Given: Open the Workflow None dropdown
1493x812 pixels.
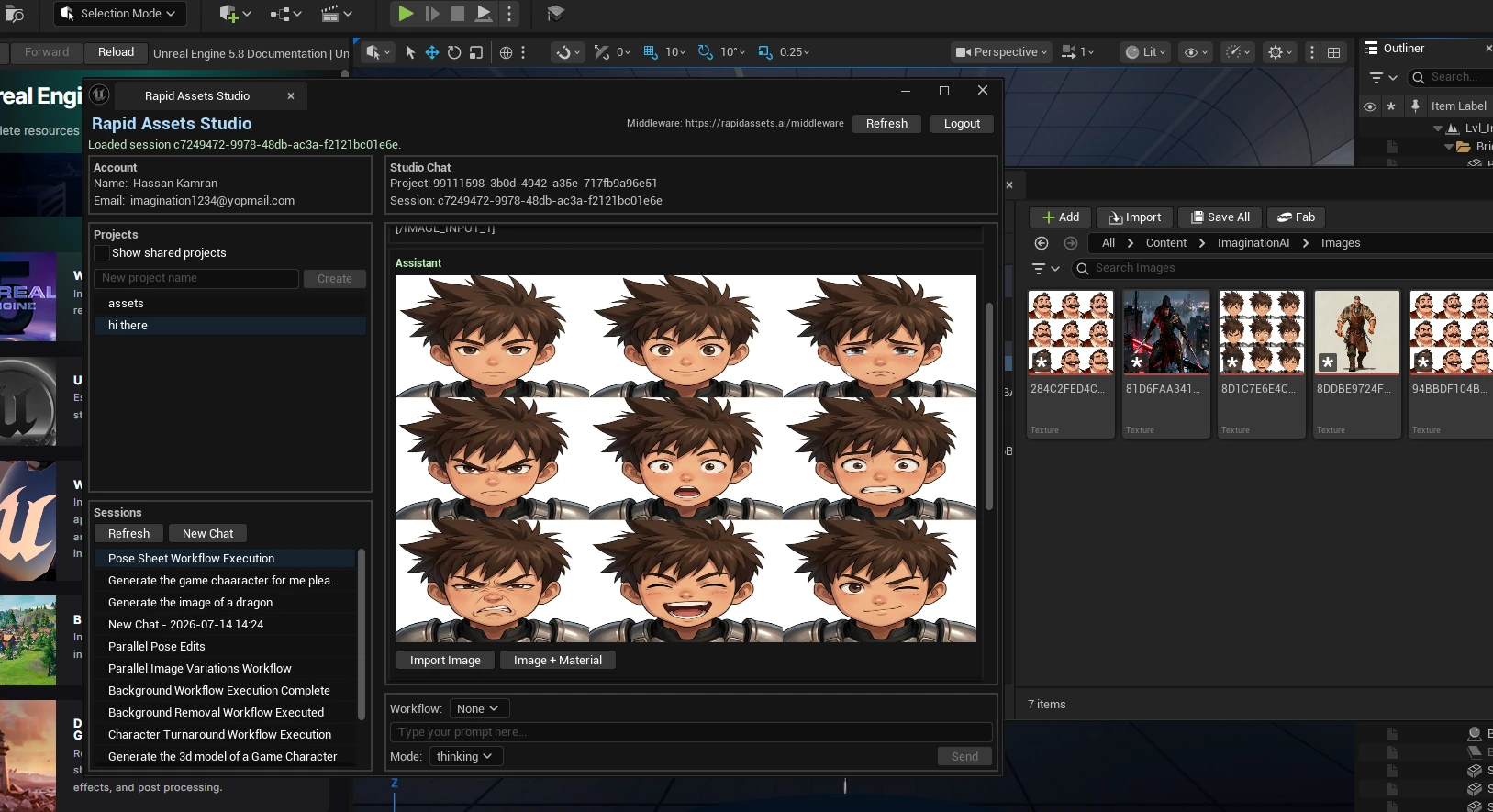Looking at the screenshot, I should coord(477,709).
